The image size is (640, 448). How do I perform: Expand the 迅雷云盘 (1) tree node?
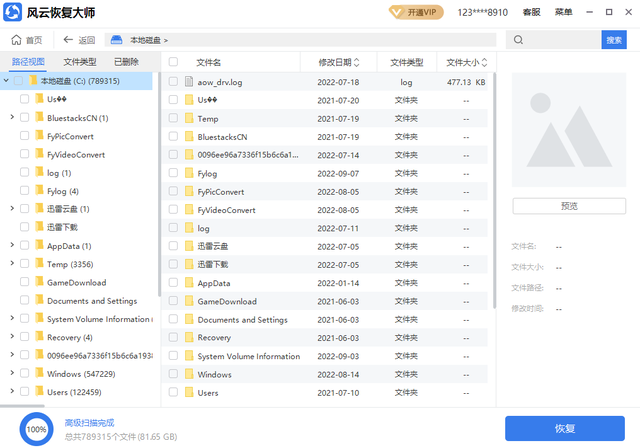pos(12,208)
